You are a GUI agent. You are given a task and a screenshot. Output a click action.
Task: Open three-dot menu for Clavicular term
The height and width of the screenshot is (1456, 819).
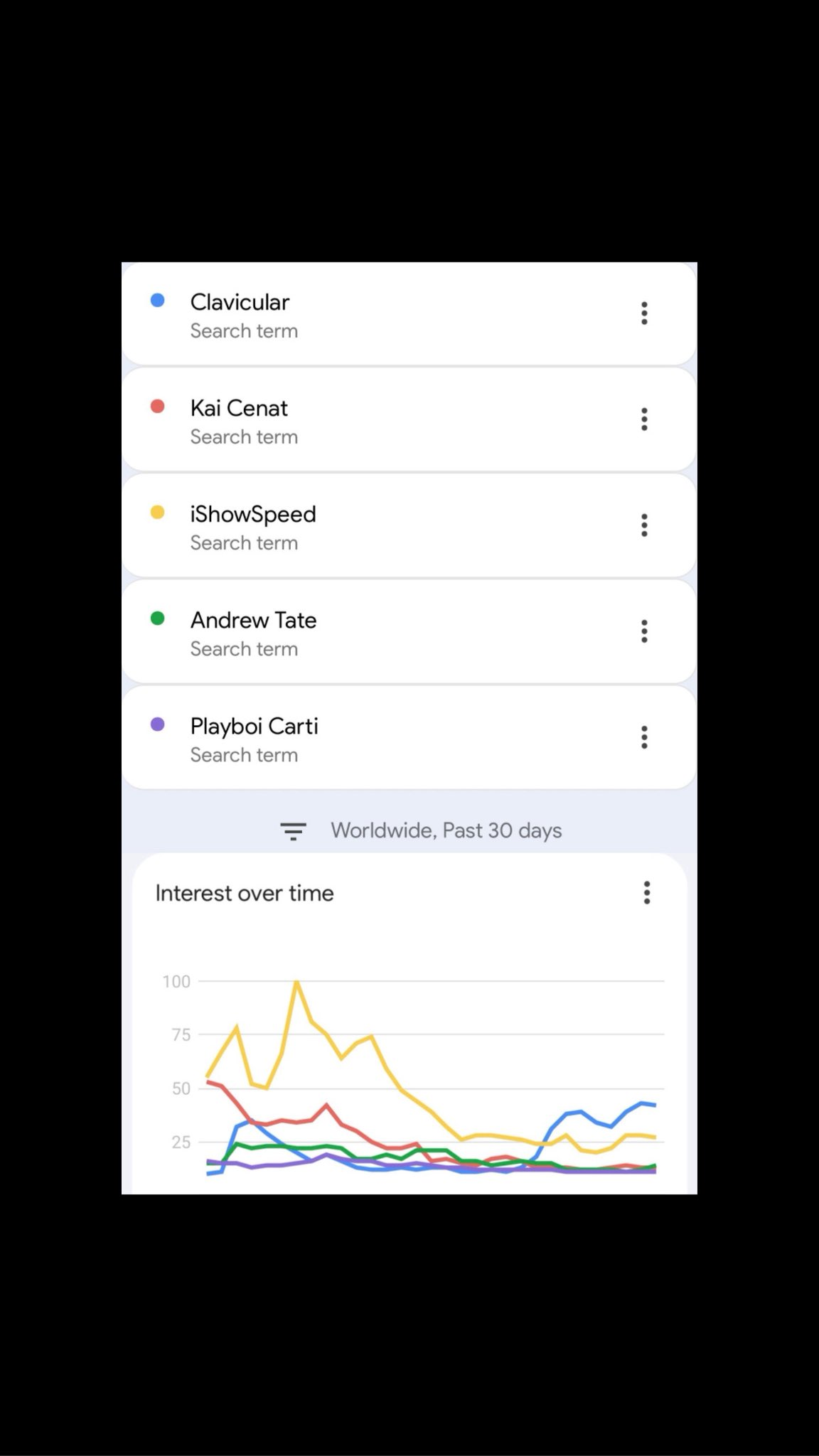pos(644,314)
